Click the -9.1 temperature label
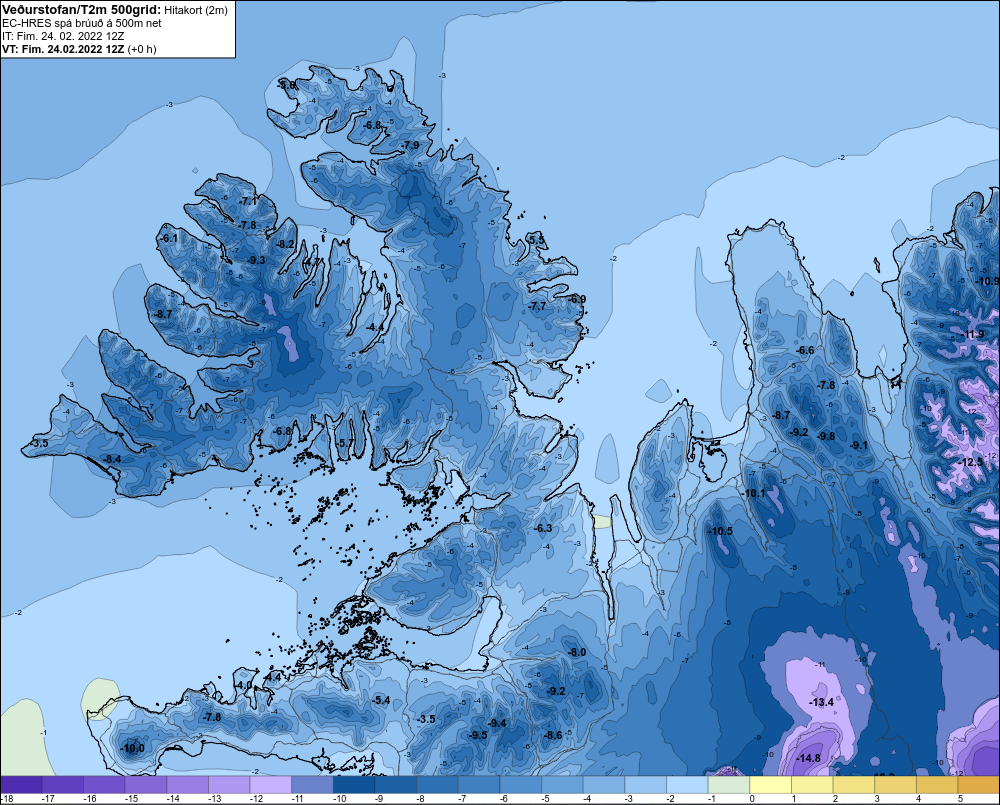This screenshot has width=1000, height=805. click(x=858, y=445)
